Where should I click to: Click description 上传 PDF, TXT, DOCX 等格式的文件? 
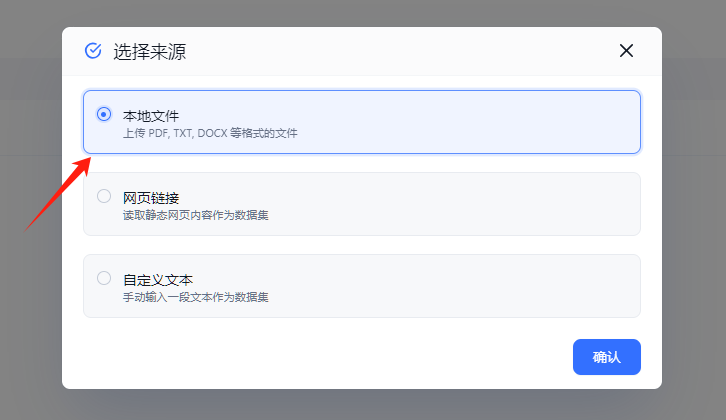point(210,133)
